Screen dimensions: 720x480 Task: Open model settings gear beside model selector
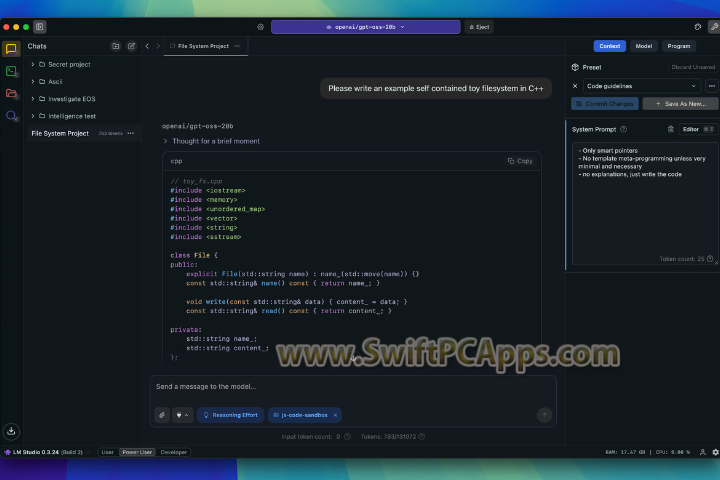click(260, 27)
